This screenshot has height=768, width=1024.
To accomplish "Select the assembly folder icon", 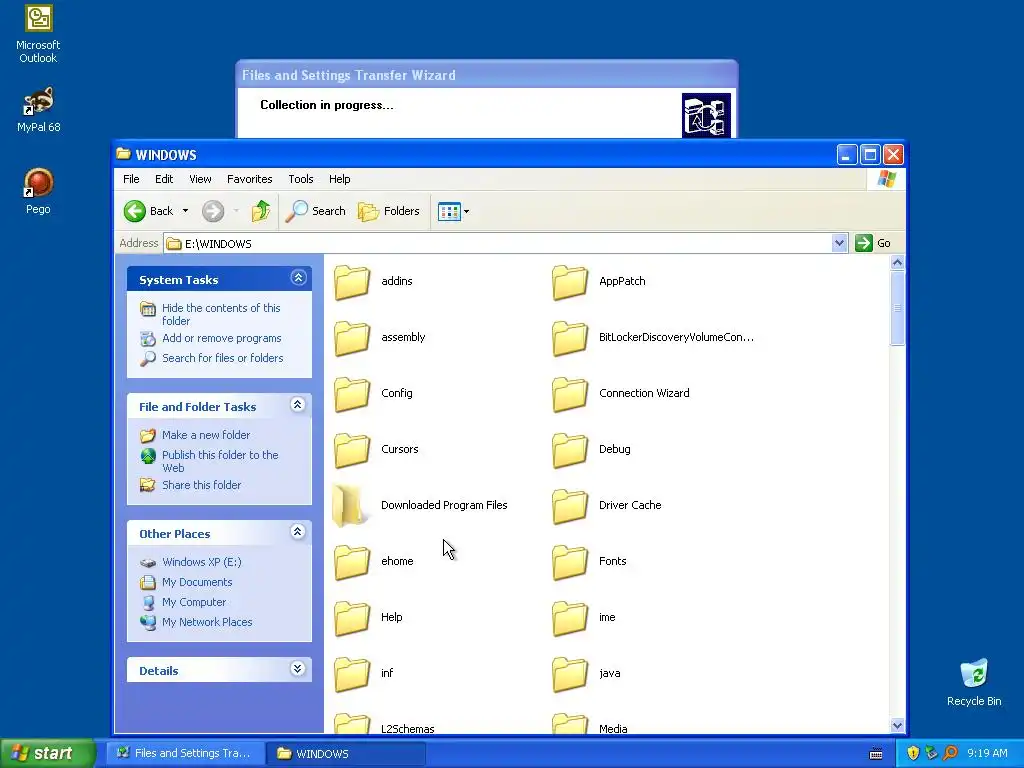I will click(352, 338).
